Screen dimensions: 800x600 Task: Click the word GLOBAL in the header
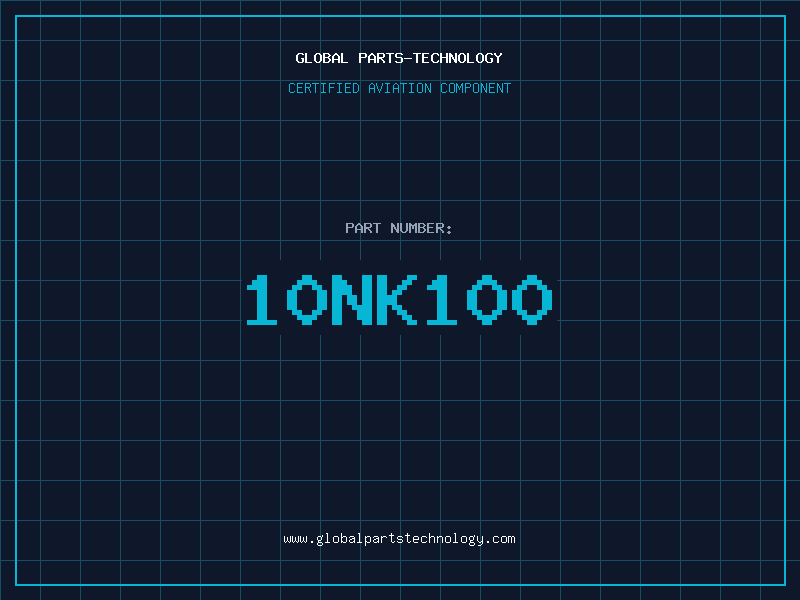point(322,58)
